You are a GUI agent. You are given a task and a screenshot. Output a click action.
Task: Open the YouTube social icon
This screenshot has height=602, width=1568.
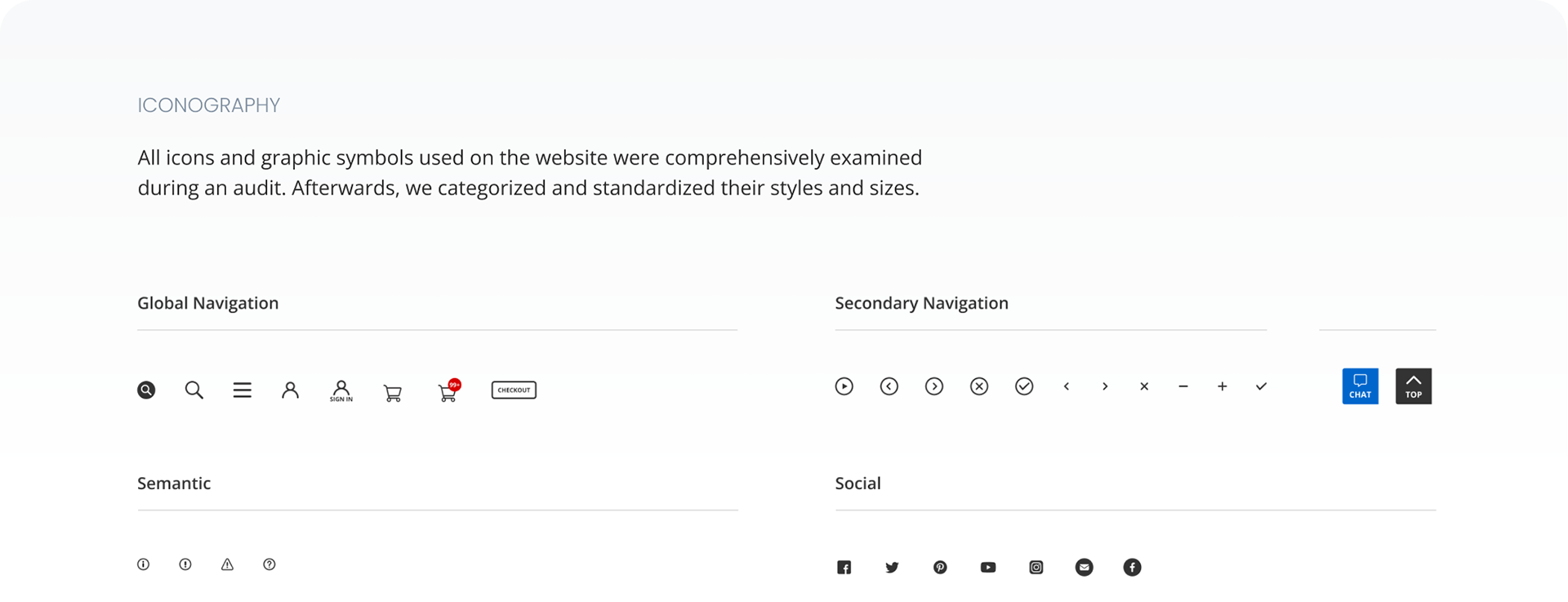[988, 568]
